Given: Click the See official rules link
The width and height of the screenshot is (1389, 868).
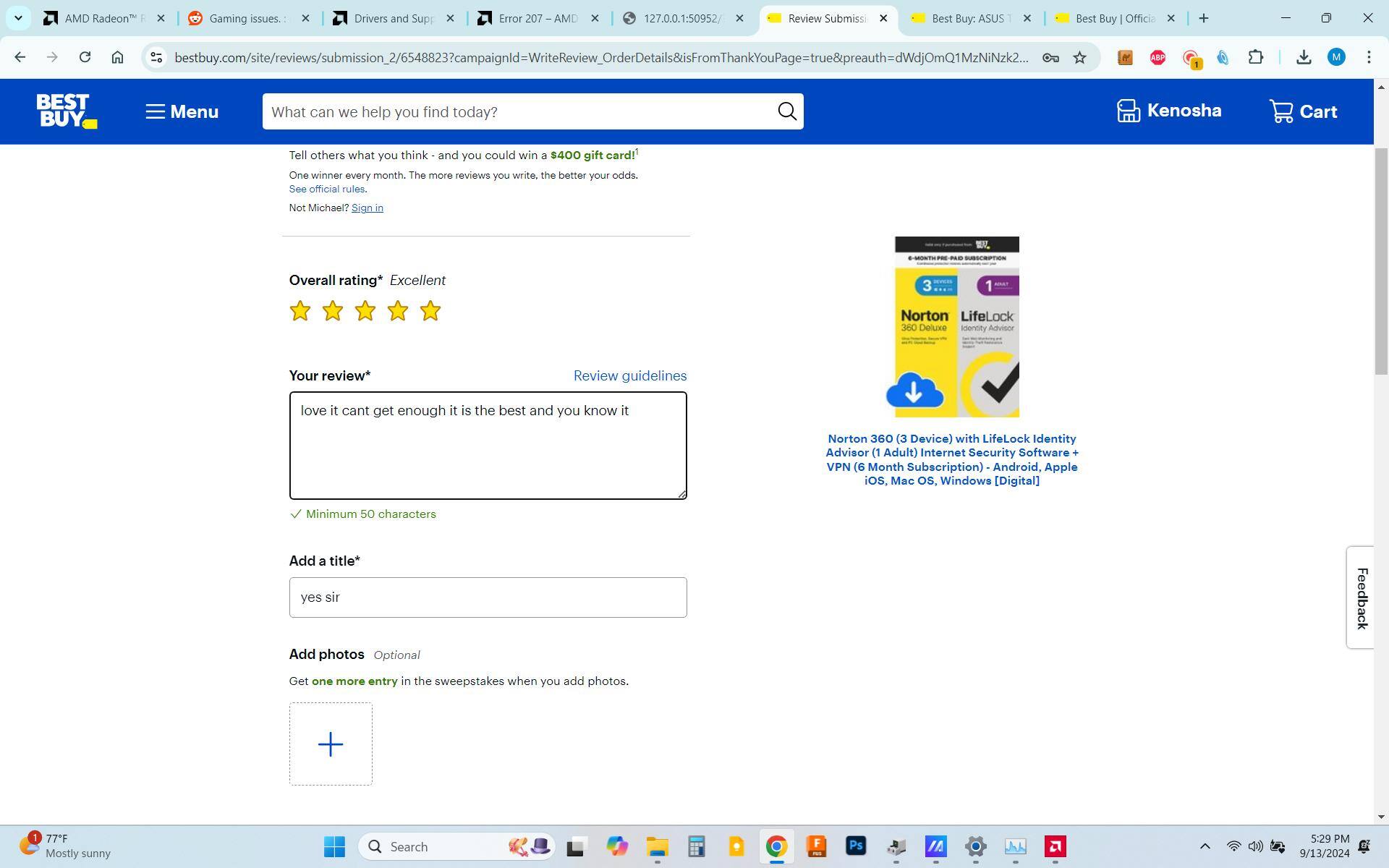Looking at the screenshot, I should pos(326,189).
